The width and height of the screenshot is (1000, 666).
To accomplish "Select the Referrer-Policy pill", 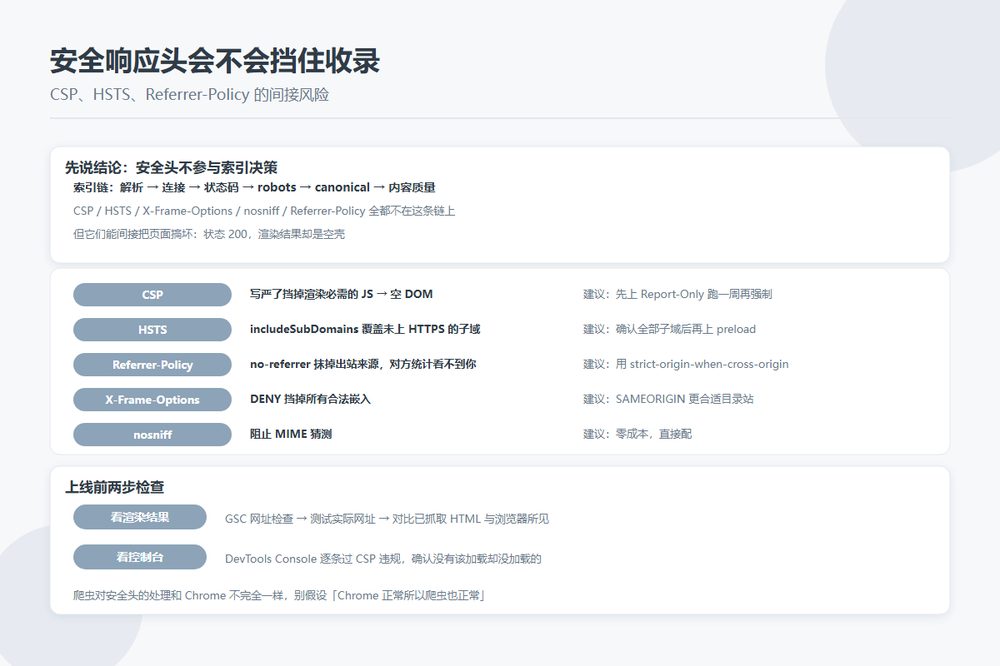I will 152,365.
